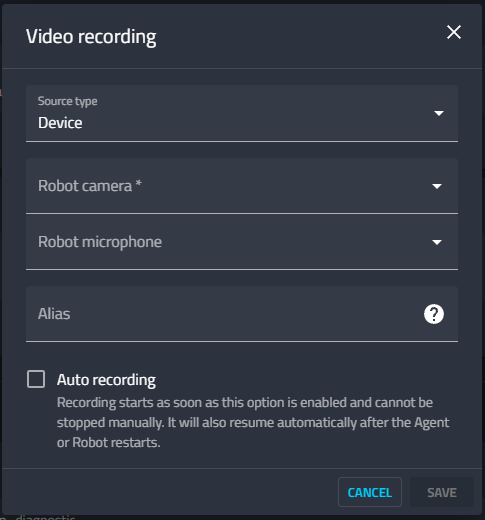Image resolution: width=485 pixels, height=520 pixels.
Task: Click the Robot camera label text
Action: point(90,186)
